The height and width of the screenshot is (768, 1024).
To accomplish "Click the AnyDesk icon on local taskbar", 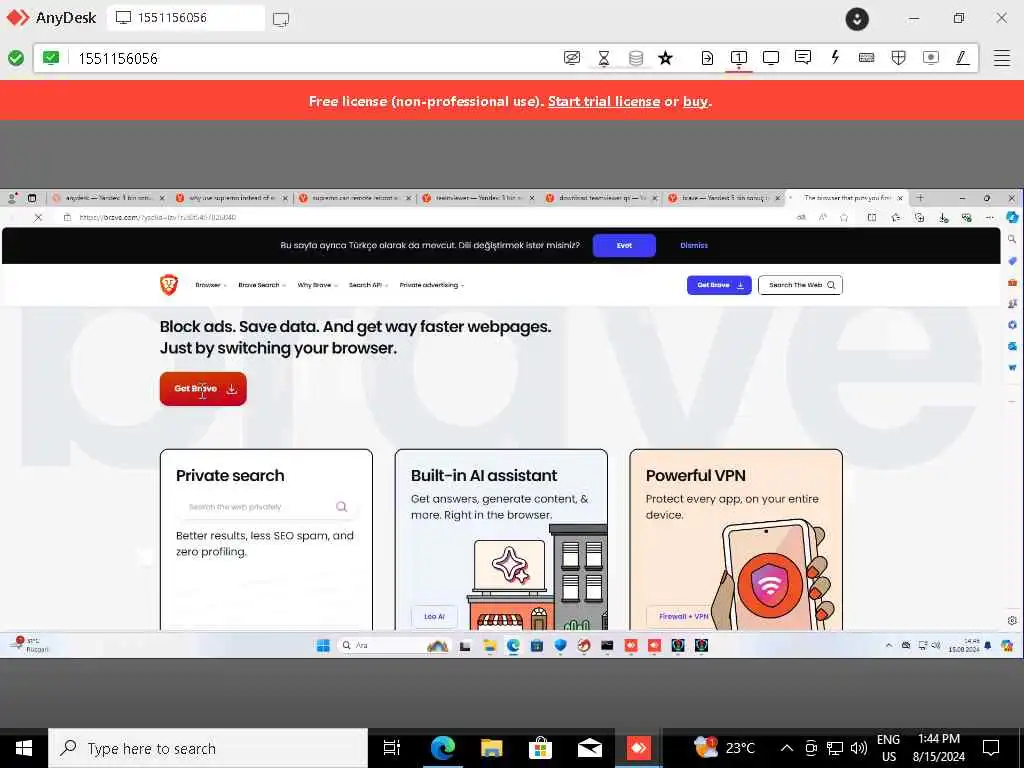I will tap(638, 748).
